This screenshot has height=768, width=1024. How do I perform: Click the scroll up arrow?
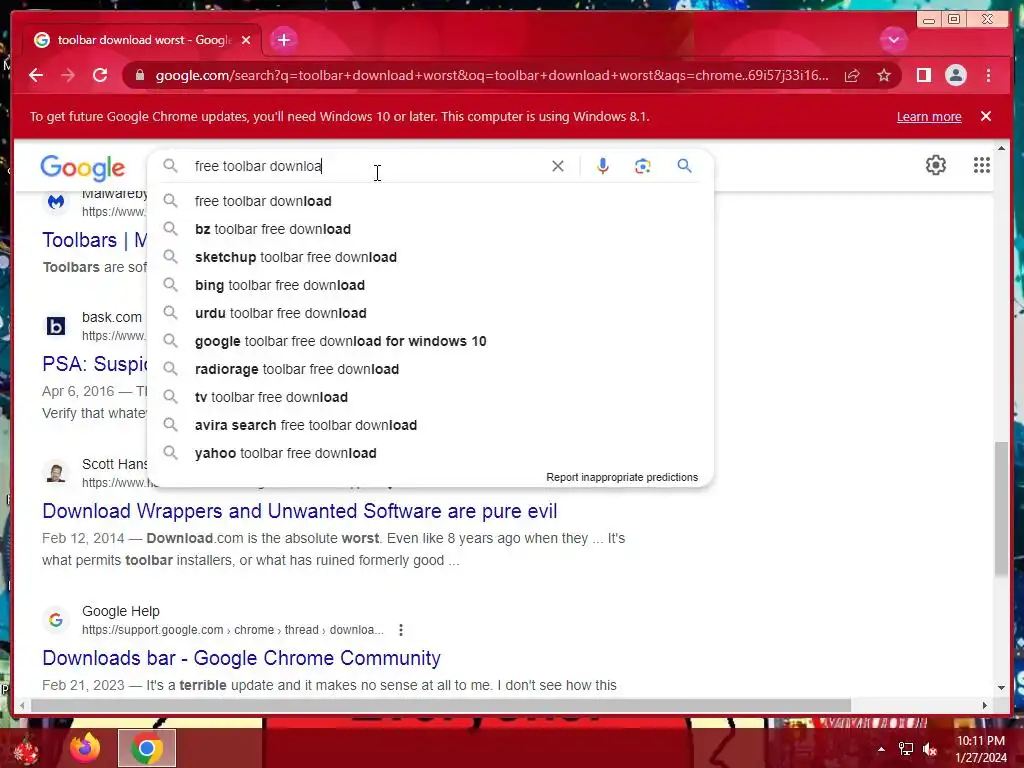click(x=1001, y=149)
